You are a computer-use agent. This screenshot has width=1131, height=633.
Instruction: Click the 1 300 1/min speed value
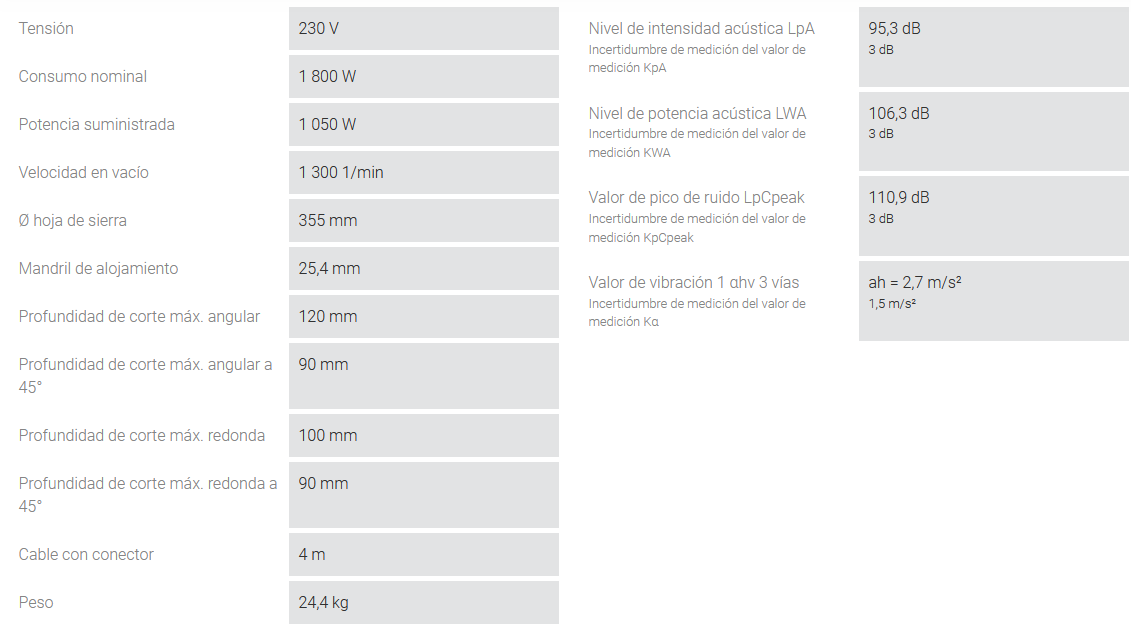(341, 173)
